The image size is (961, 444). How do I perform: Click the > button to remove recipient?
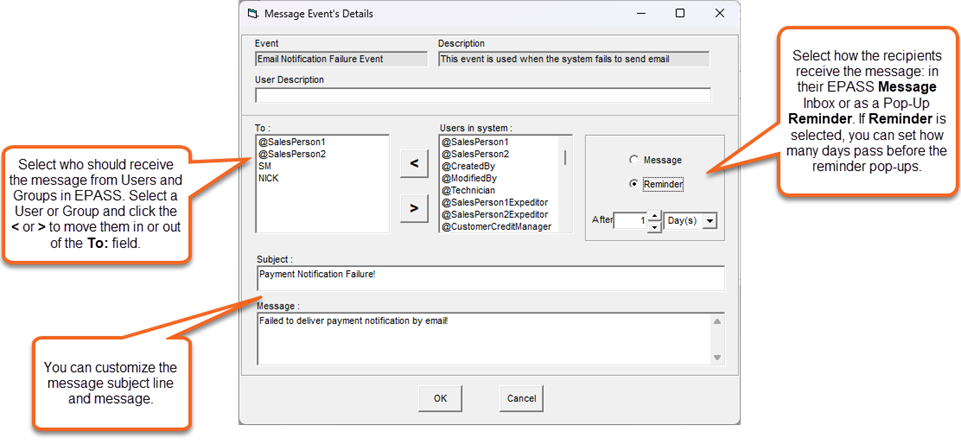coord(414,209)
